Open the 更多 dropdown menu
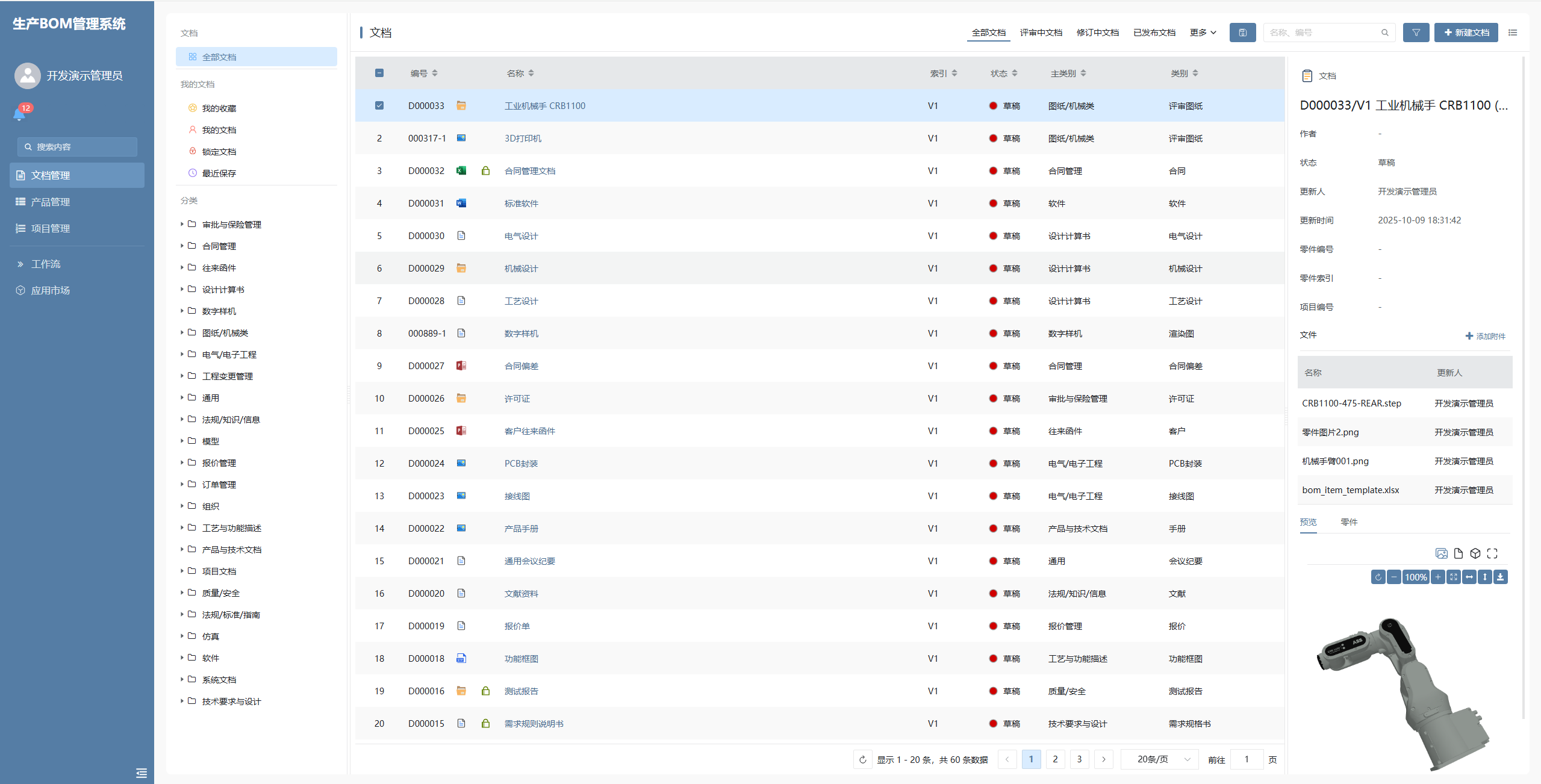Image resolution: width=1541 pixels, height=784 pixels. [1203, 33]
